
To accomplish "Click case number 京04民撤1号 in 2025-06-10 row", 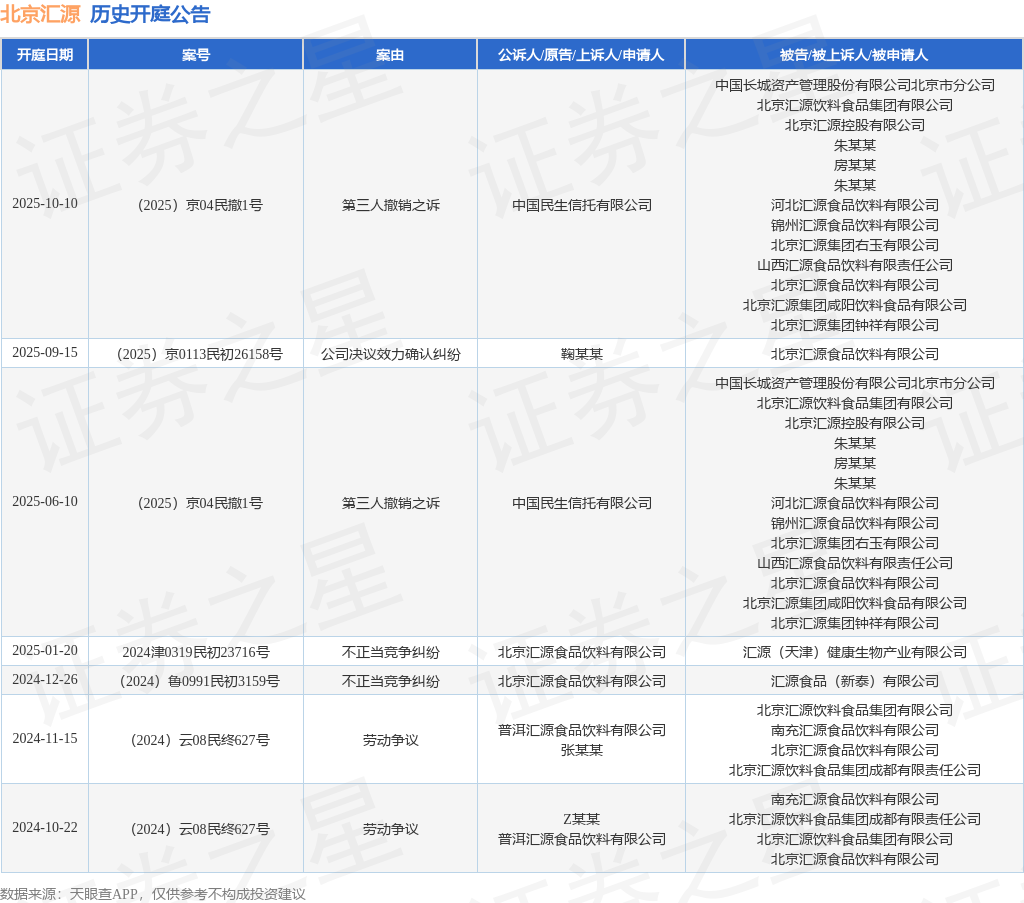I will click(200, 503).
